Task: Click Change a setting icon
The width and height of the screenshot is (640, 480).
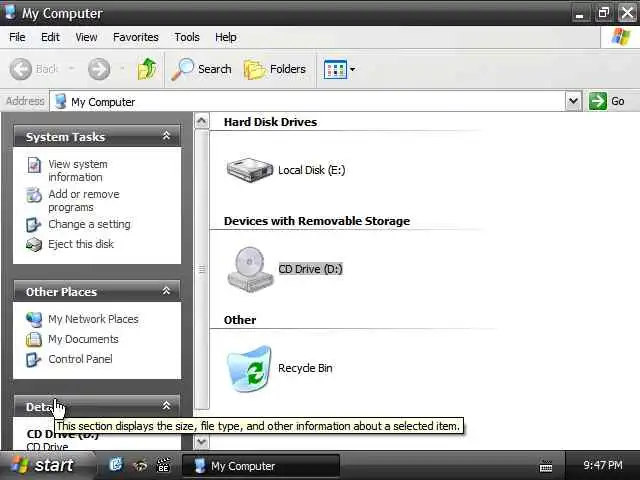Action: [33, 224]
